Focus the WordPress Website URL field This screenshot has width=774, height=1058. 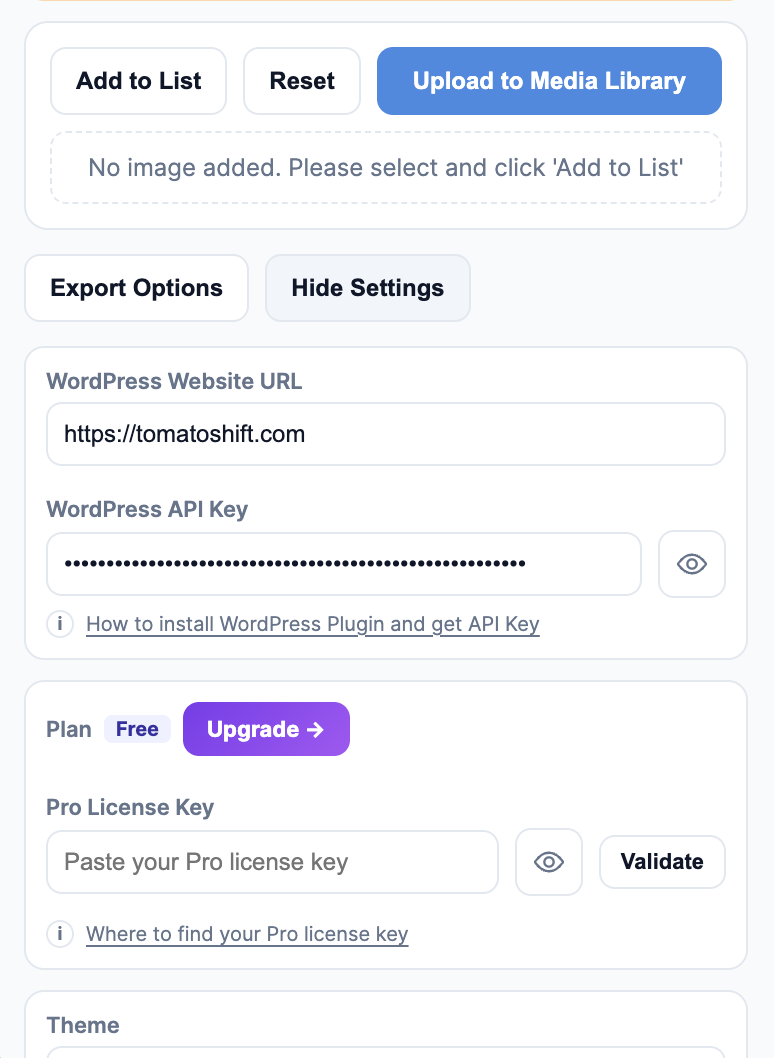pos(386,434)
